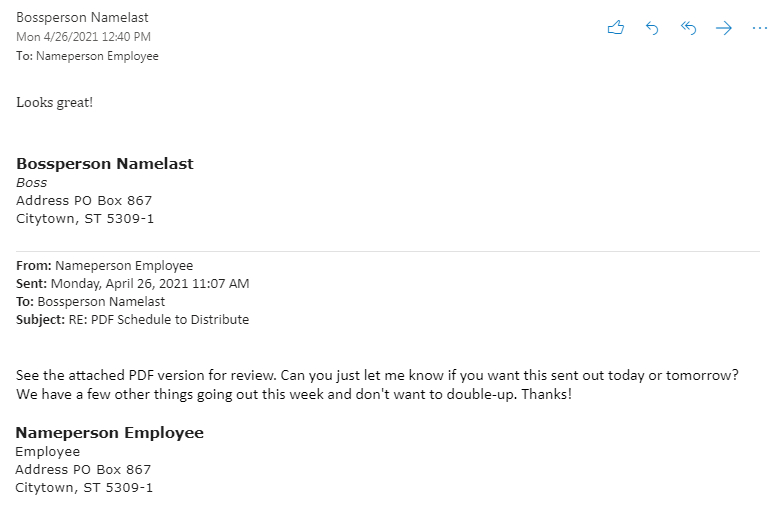This screenshot has height=514, width=783.
Task: Click Nameperson Employee in quoted From field
Action: tap(124, 265)
